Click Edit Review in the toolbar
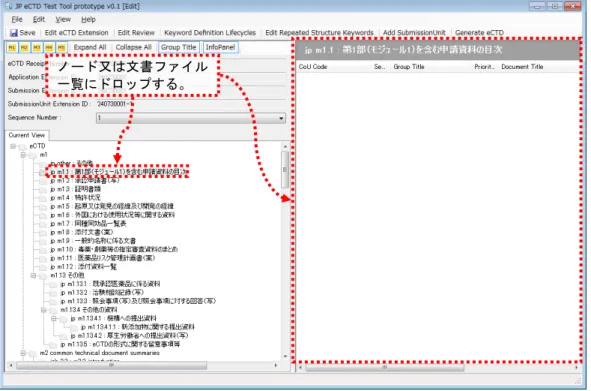The height and width of the screenshot is (391, 591). (136, 33)
